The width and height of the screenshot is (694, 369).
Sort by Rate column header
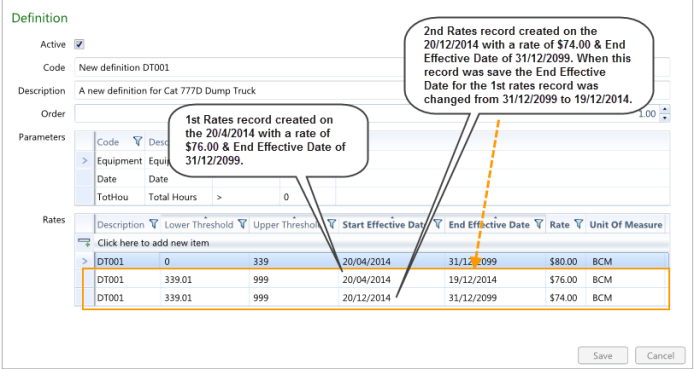pos(559,225)
